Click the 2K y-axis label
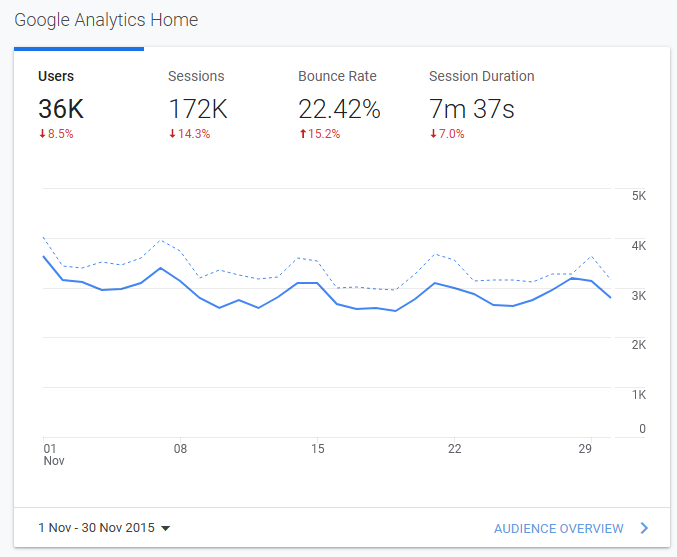Viewport: 677px width, 557px height. pos(639,345)
